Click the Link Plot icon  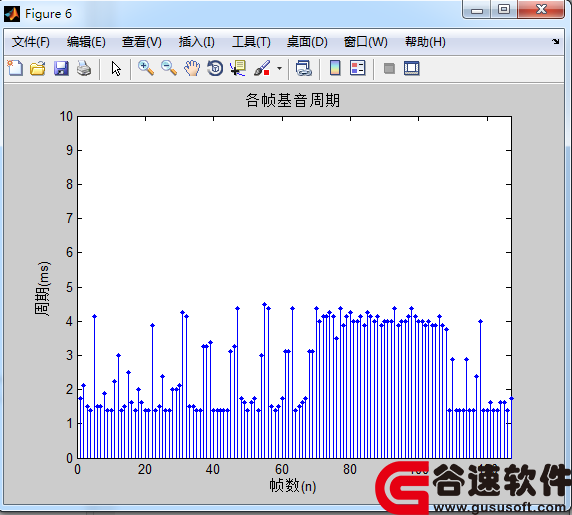pyautogui.click(x=304, y=68)
